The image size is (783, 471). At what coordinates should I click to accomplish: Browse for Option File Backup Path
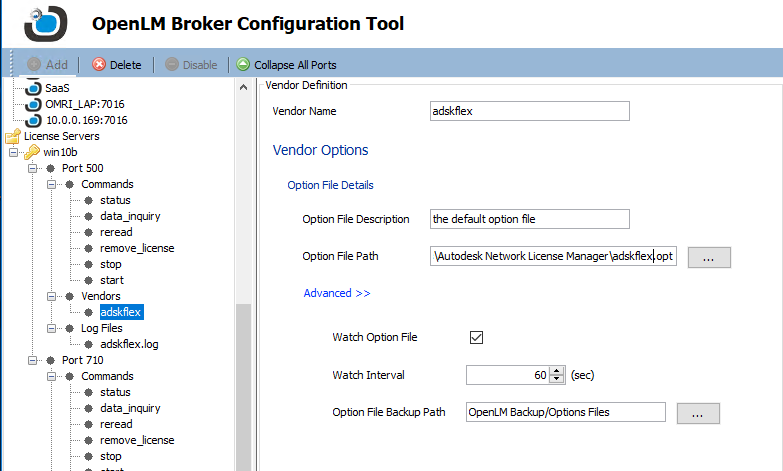click(698, 412)
